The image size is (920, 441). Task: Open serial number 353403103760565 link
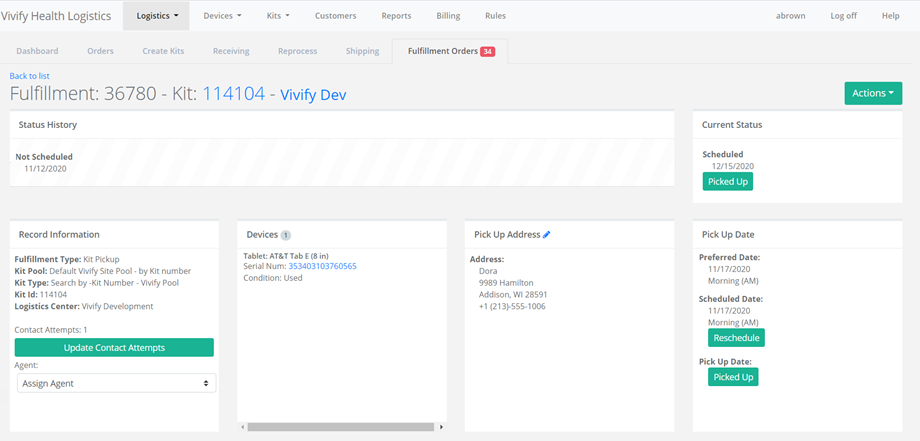click(322, 266)
